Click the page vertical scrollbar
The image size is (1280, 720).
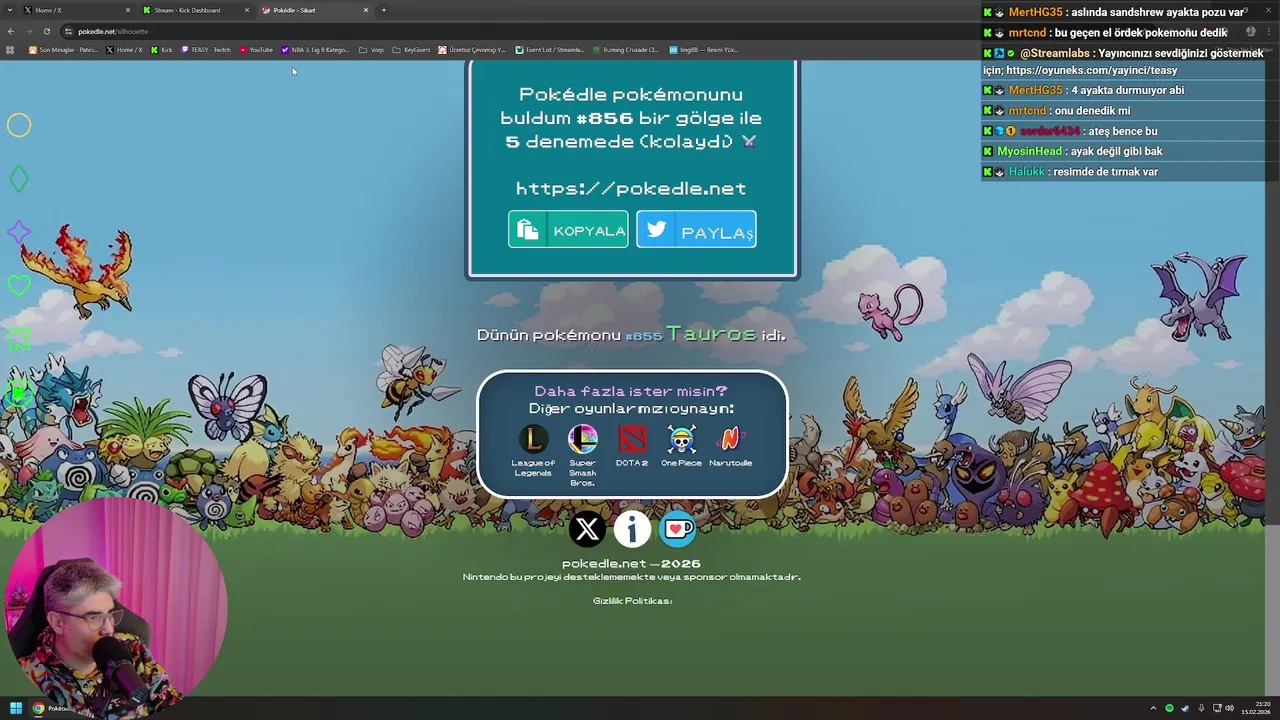pyautogui.click(x=1273, y=380)
